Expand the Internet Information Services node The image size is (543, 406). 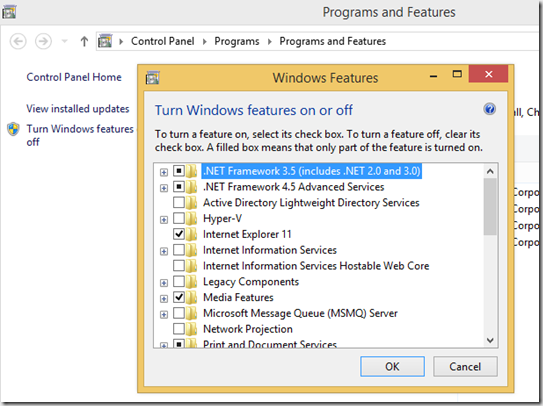point(164,251)
